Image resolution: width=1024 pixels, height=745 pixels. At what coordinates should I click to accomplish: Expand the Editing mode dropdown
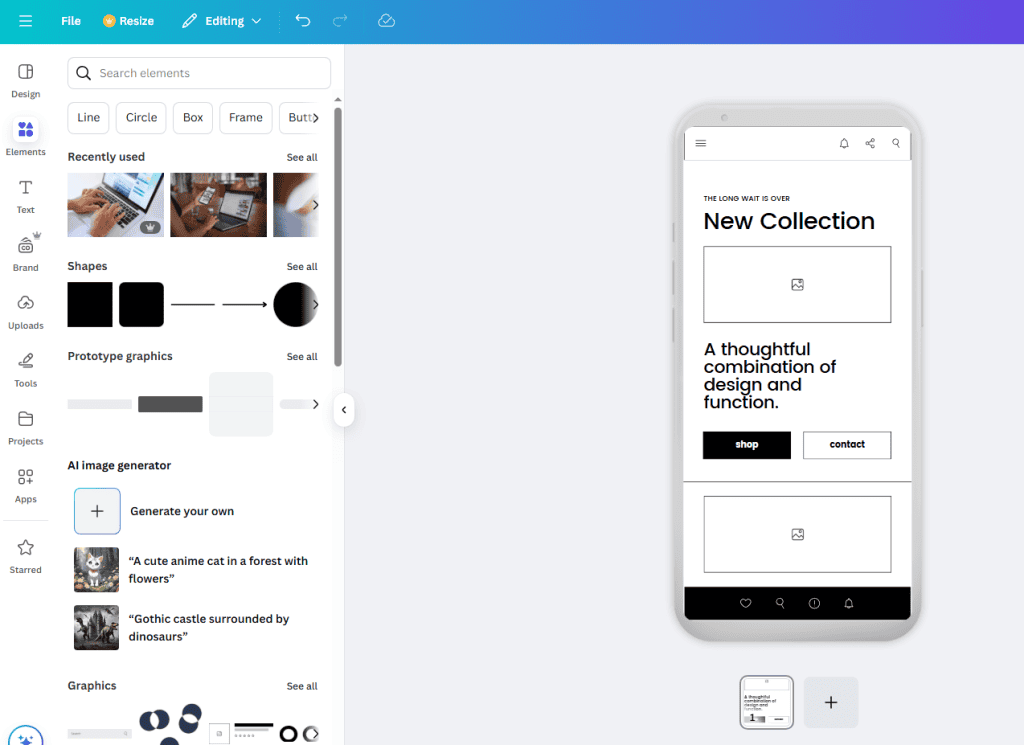pos(222,21)
